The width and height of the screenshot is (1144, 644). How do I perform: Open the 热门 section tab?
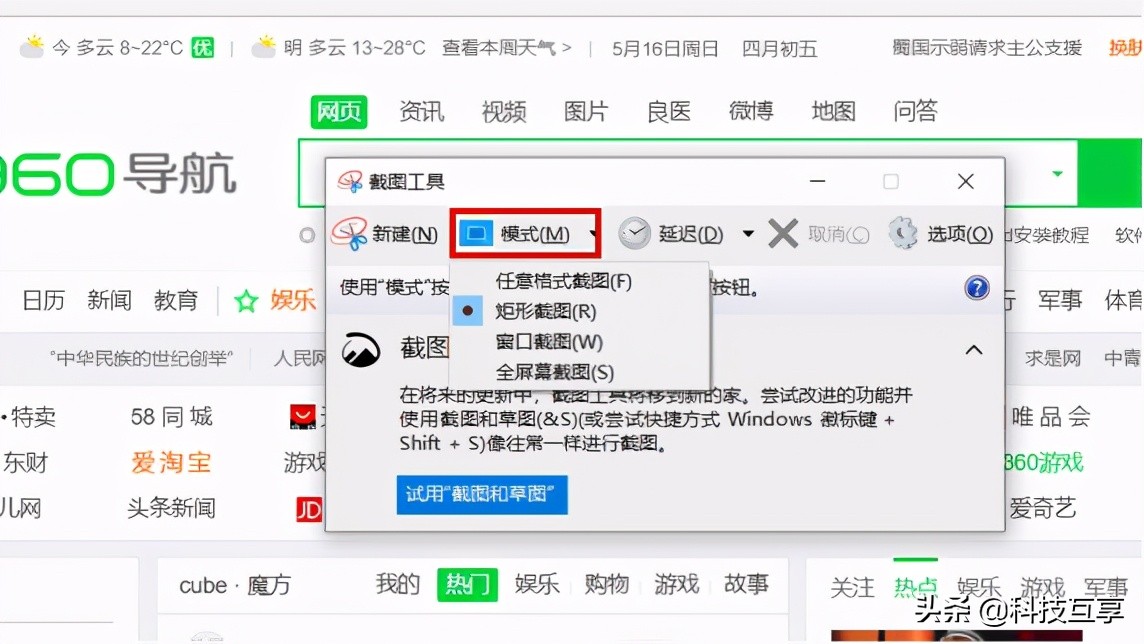(466, 585)
